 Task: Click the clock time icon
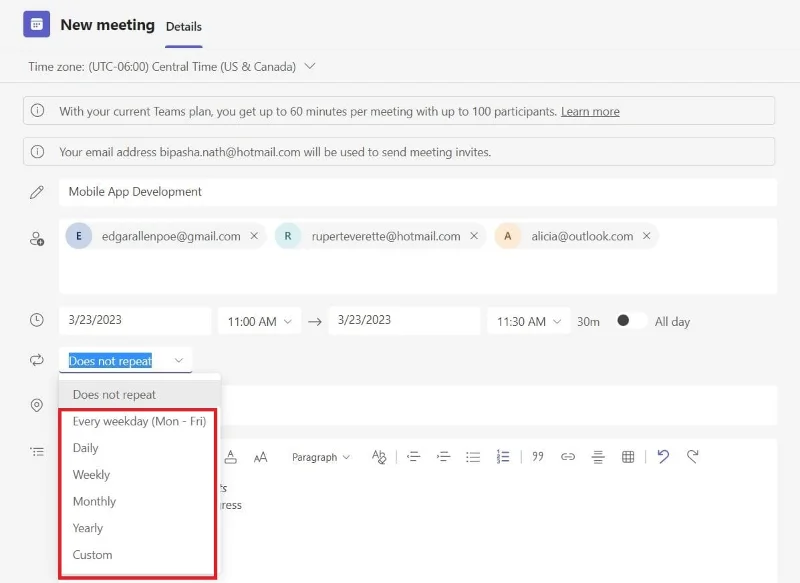(x=37, y=320)
